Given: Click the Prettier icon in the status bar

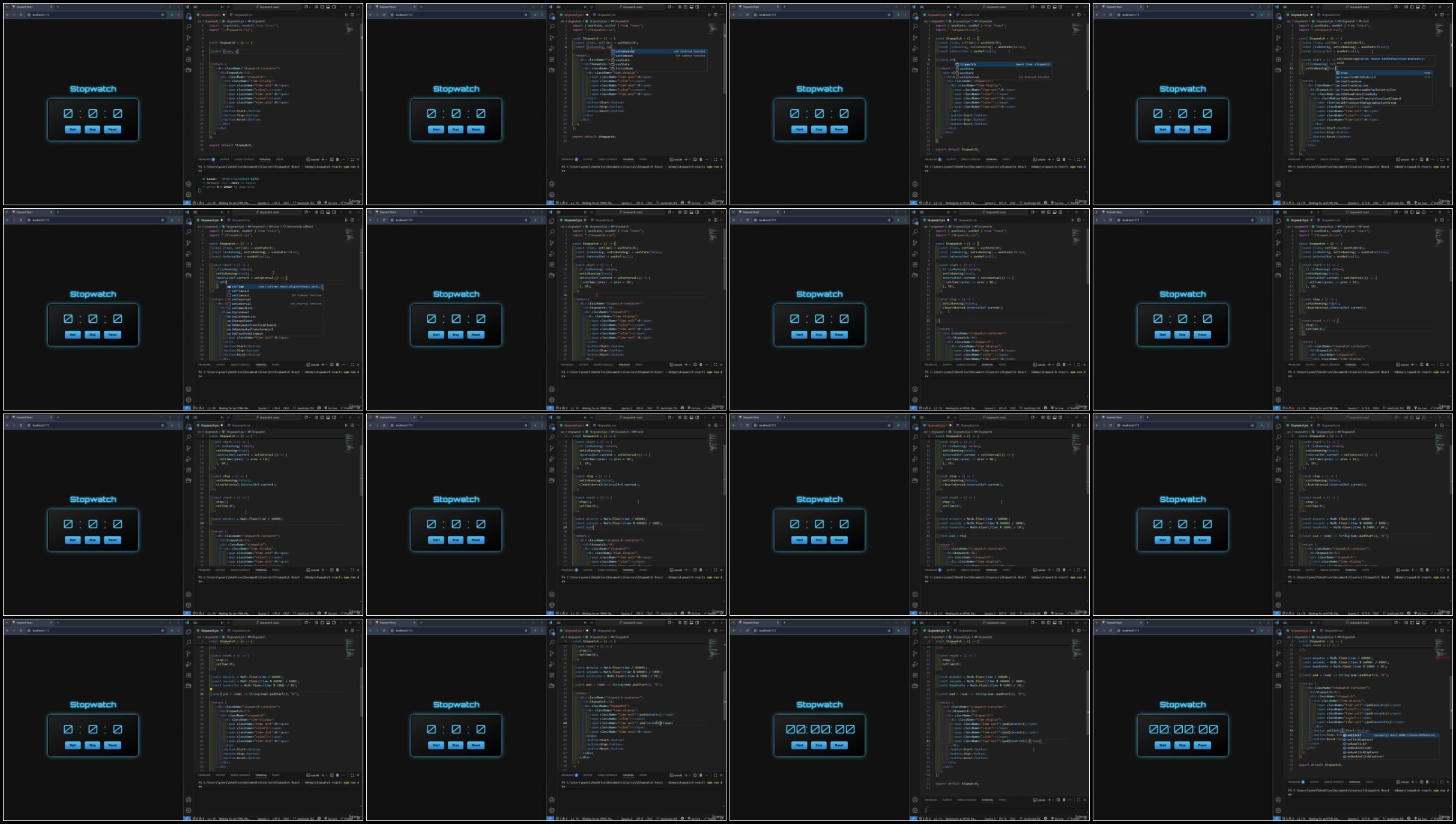Looking at the screenshot, I should (347, 203).
